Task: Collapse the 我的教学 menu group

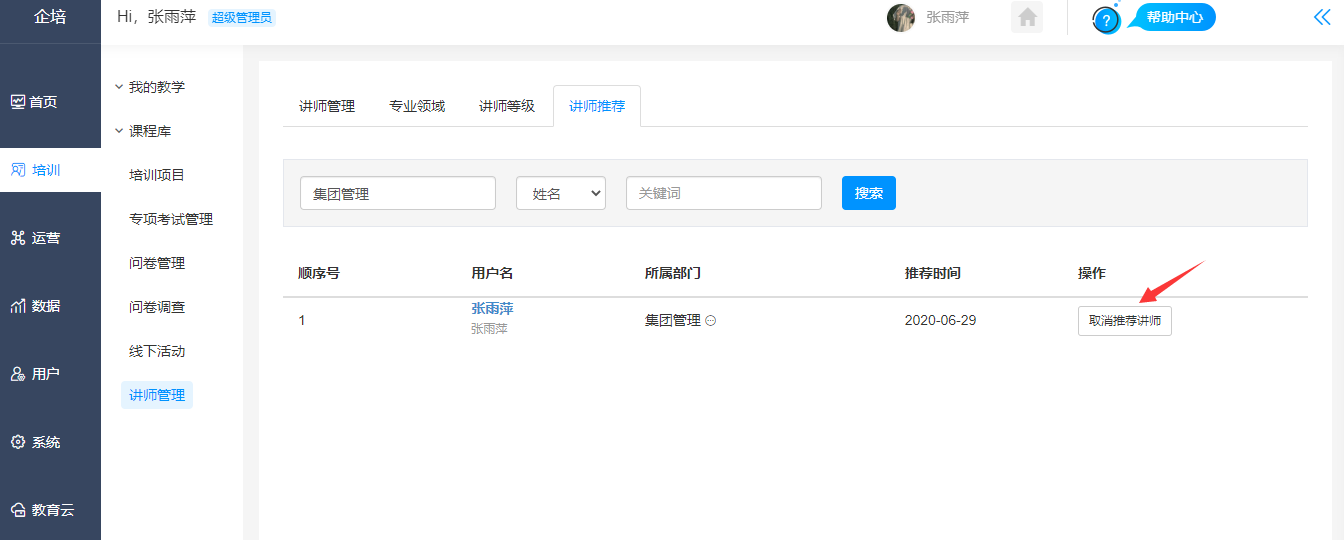Action: pos(150,87)
